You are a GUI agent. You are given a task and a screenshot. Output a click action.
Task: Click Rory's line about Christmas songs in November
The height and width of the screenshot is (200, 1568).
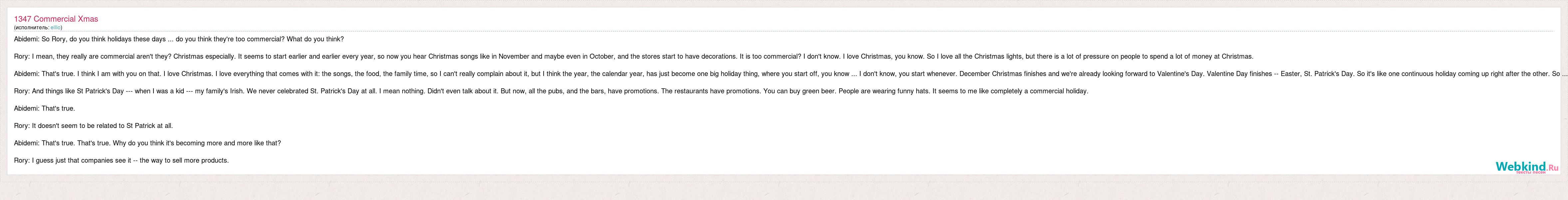[x=634, y=57]
